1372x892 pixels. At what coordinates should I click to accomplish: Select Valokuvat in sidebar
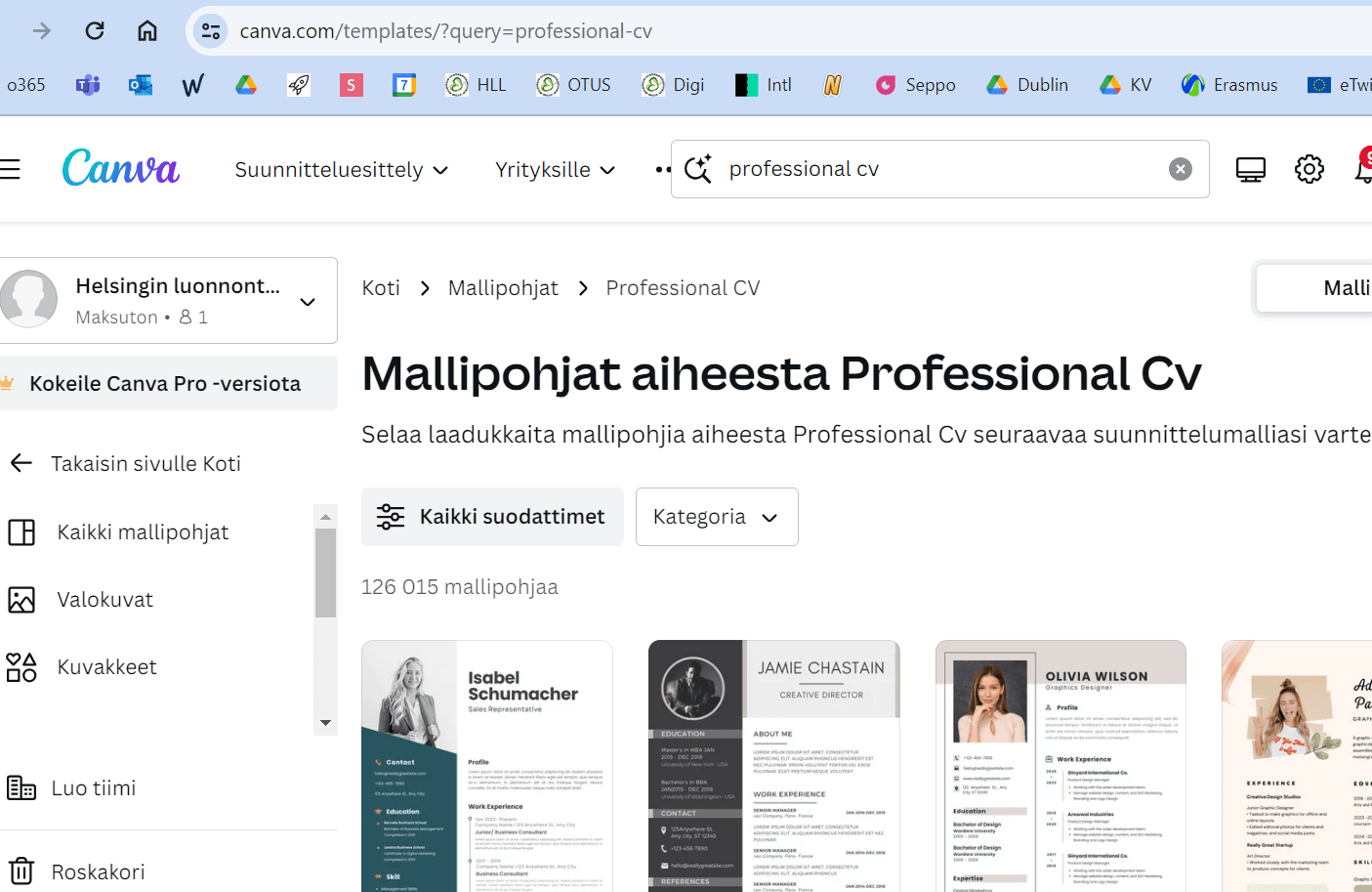click(80, 600)
